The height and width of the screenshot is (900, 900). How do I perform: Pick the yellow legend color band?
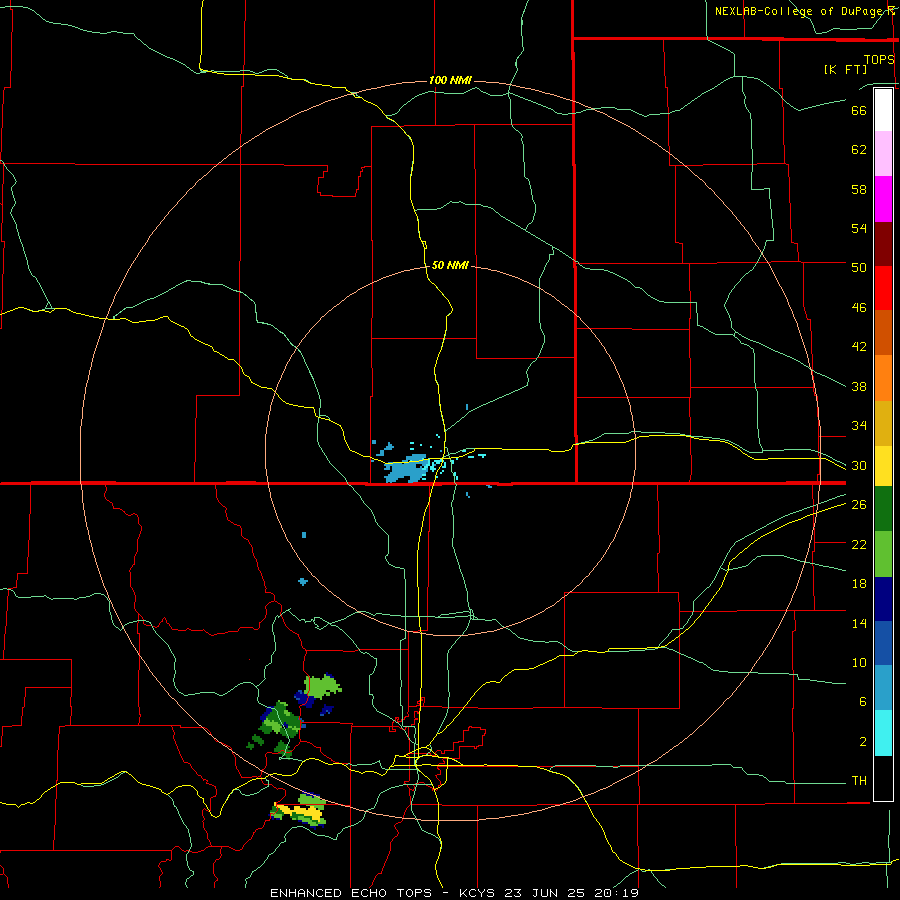[x=883, y=465]
